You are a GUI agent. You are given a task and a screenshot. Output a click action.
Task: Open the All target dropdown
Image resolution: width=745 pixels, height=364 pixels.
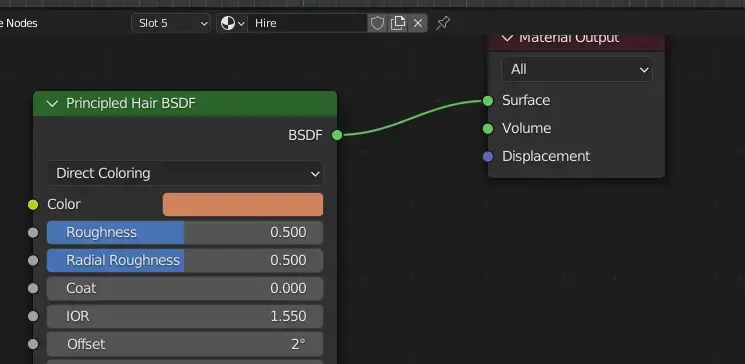click(x=577, y=69)
